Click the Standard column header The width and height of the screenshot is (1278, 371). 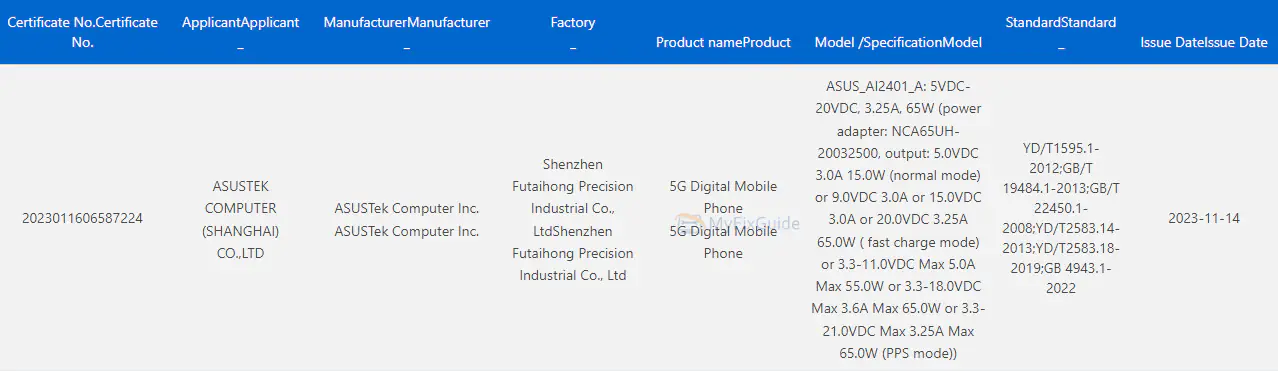1060,32
